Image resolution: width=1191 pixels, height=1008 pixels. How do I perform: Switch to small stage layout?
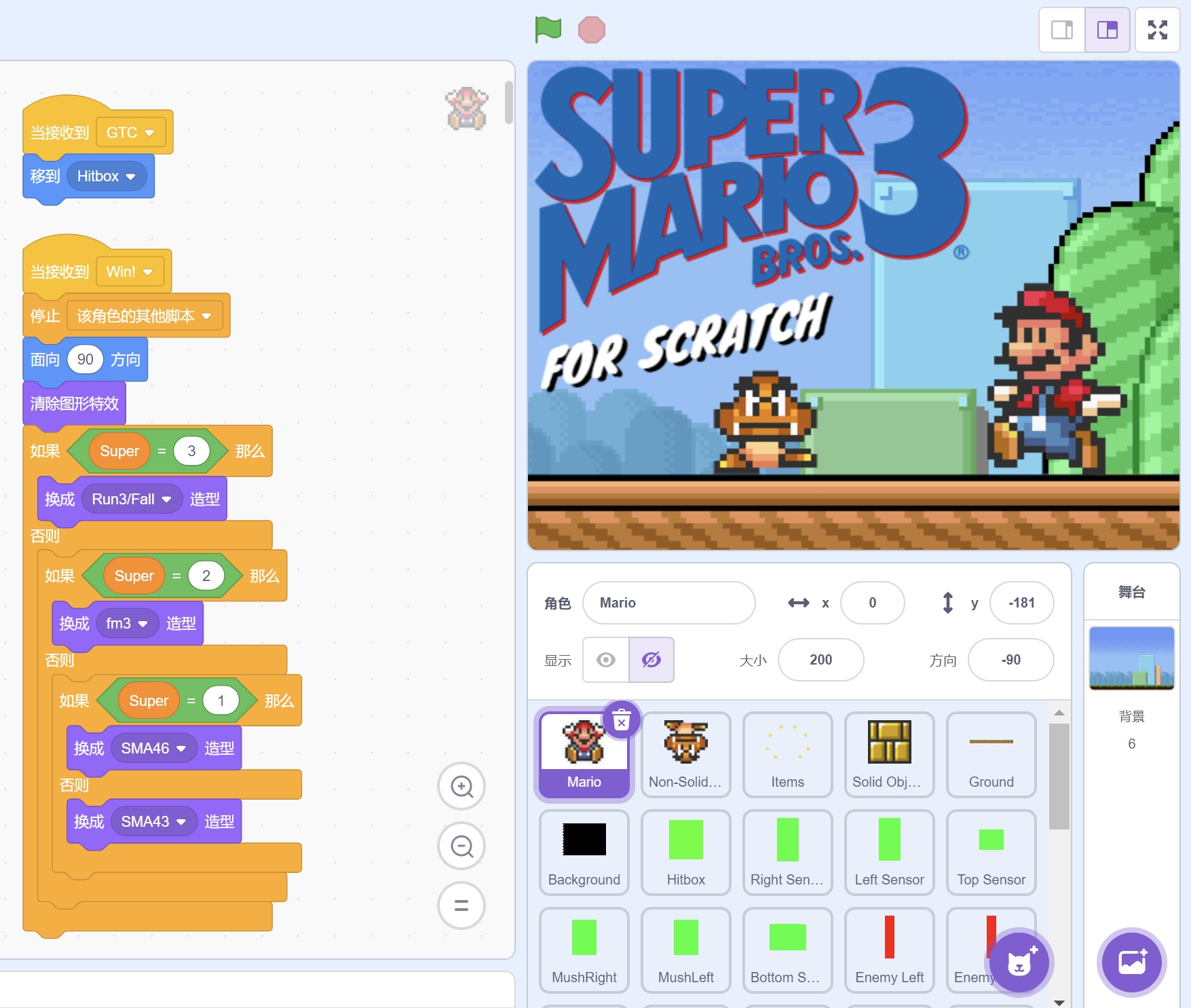tap(1062, 30)
